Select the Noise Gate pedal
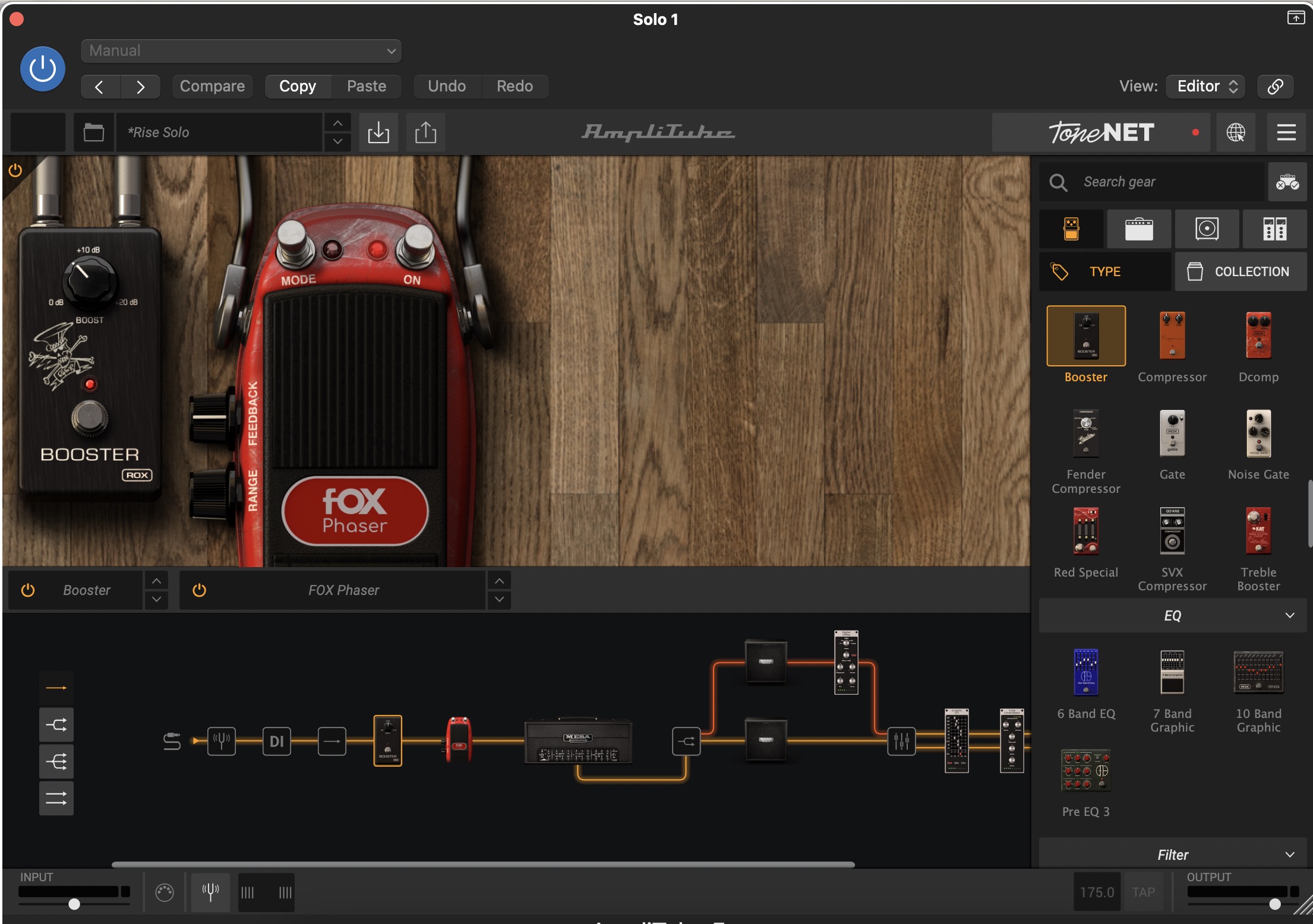1313x924 pixels. pos(1258,433)
